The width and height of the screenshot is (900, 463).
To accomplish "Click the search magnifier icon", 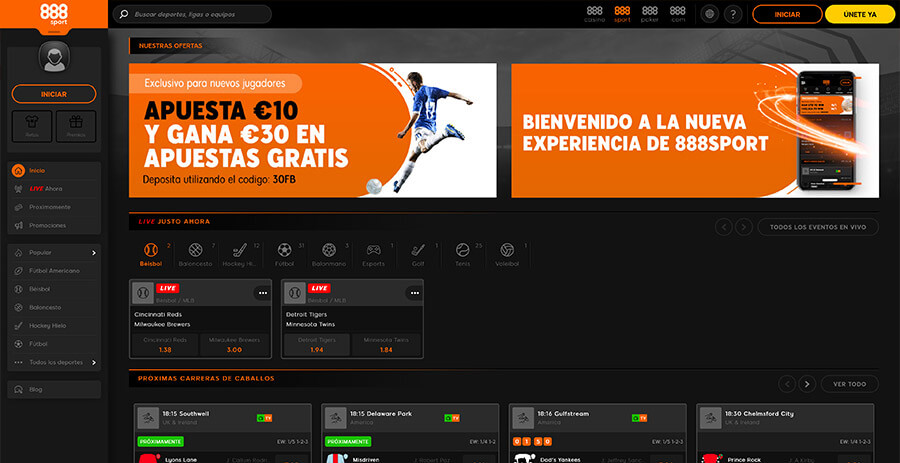I will 123,14.
